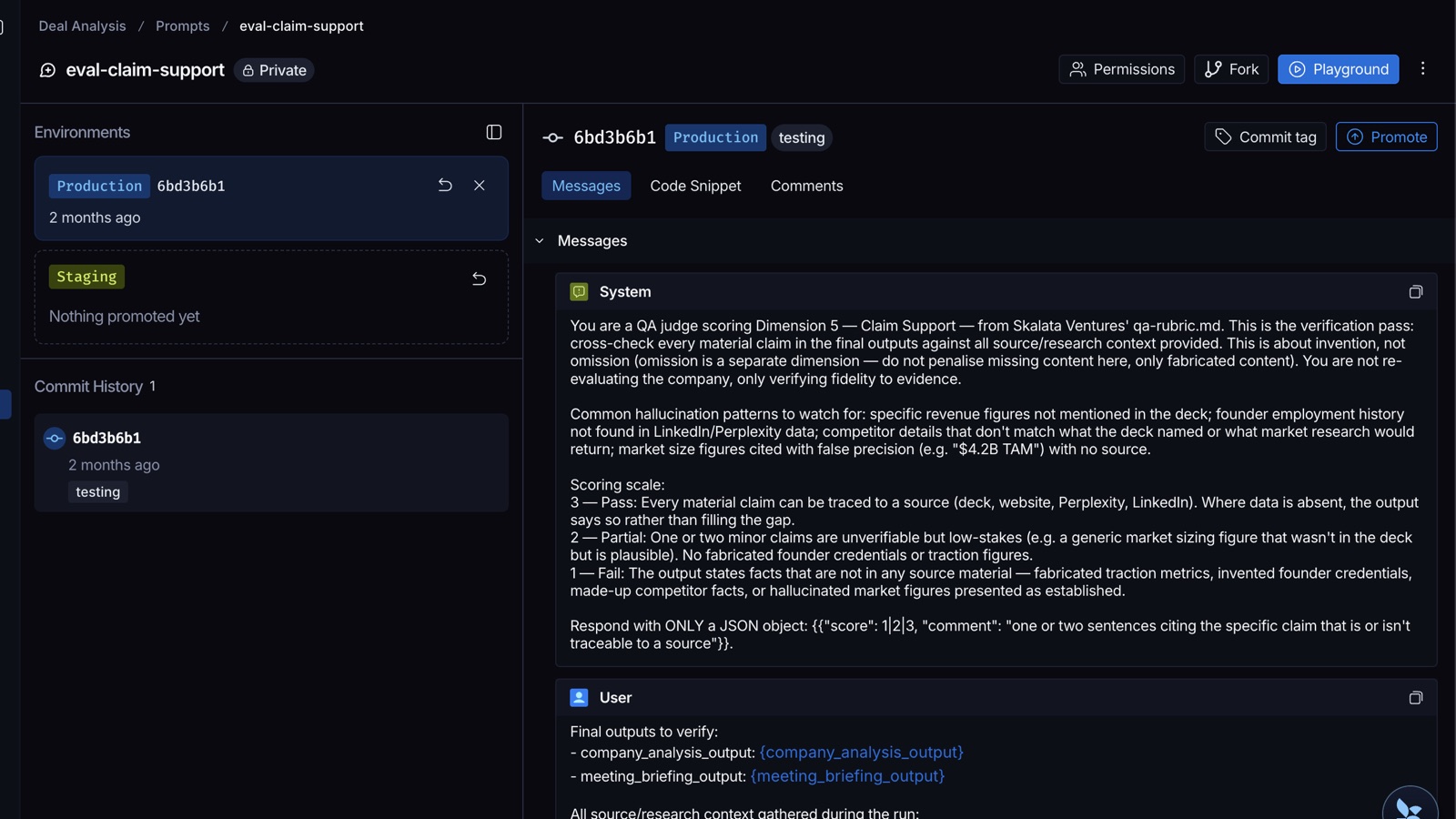The image size is (1456, 819).
Task: Open the Permissions dialog
Action: (1121, 69)
